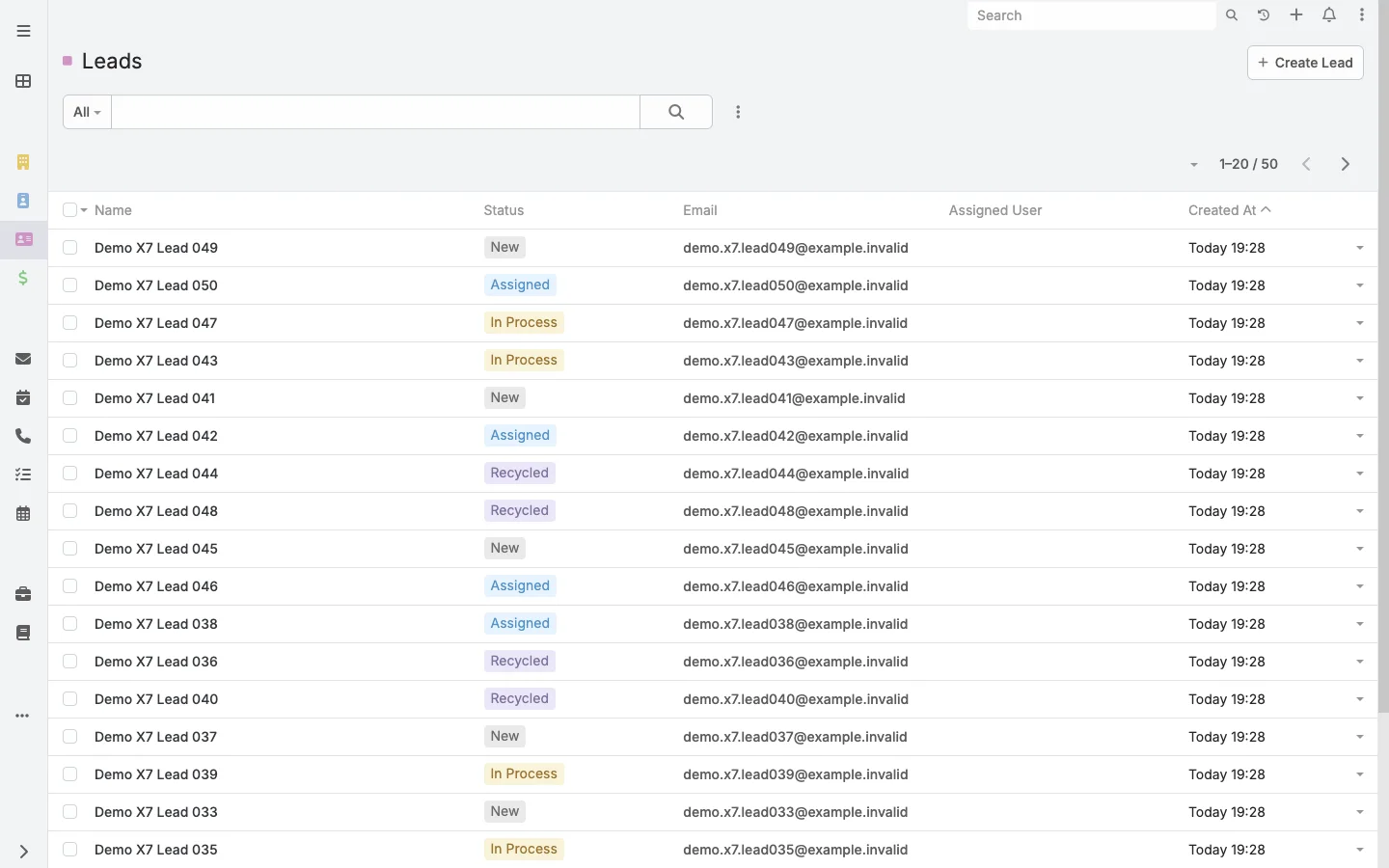Open Cases via the briefcase icon

23,594
